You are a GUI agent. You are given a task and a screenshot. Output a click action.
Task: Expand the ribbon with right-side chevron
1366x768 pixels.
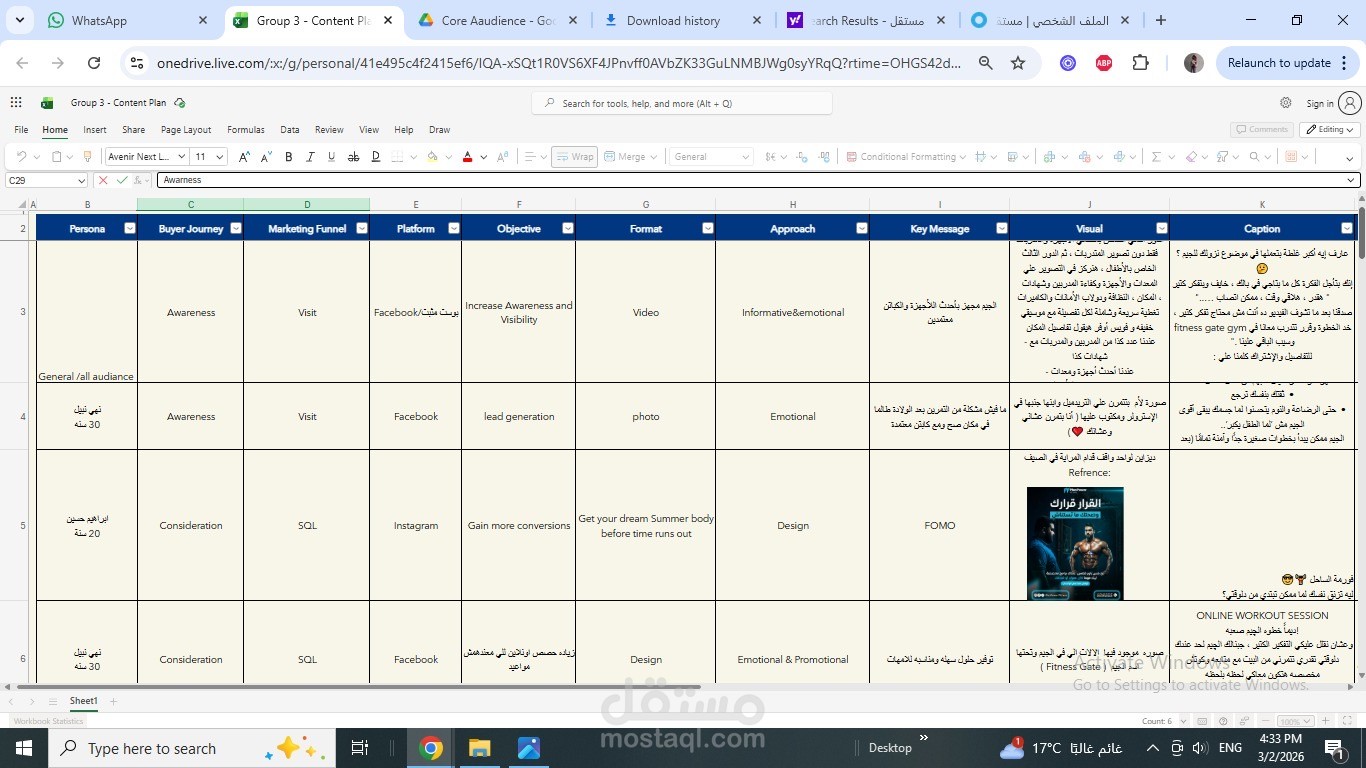coord(1349,159)
